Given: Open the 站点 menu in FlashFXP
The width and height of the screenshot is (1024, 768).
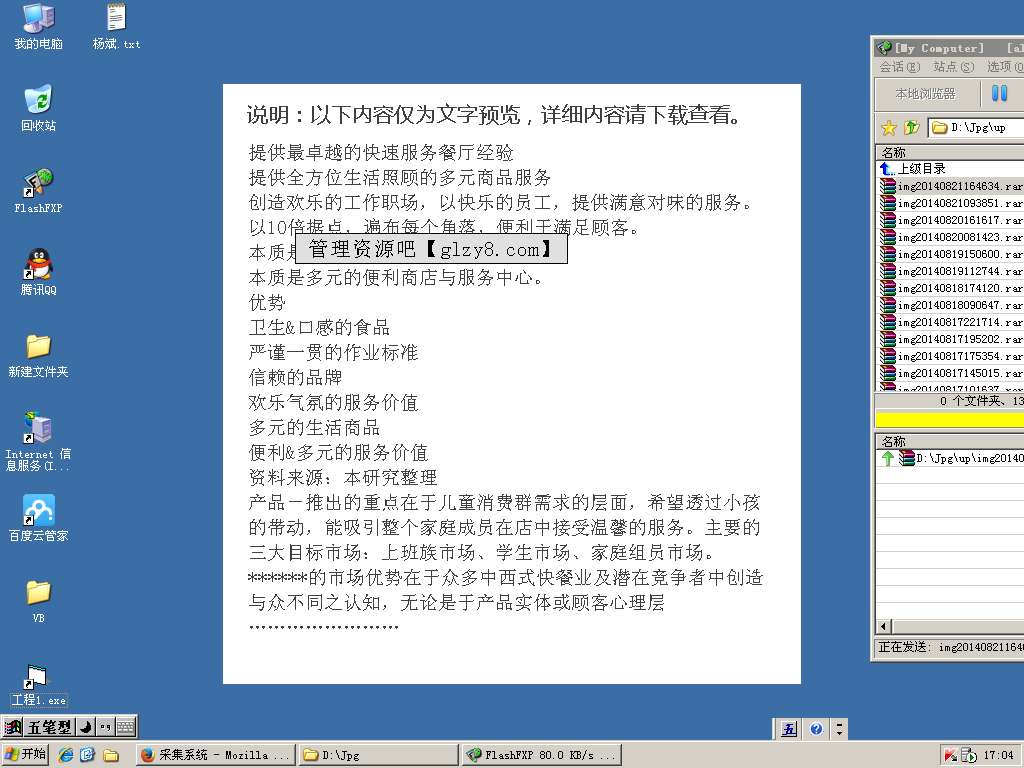Looking at the screenshot, I should [x=953, y=67].
